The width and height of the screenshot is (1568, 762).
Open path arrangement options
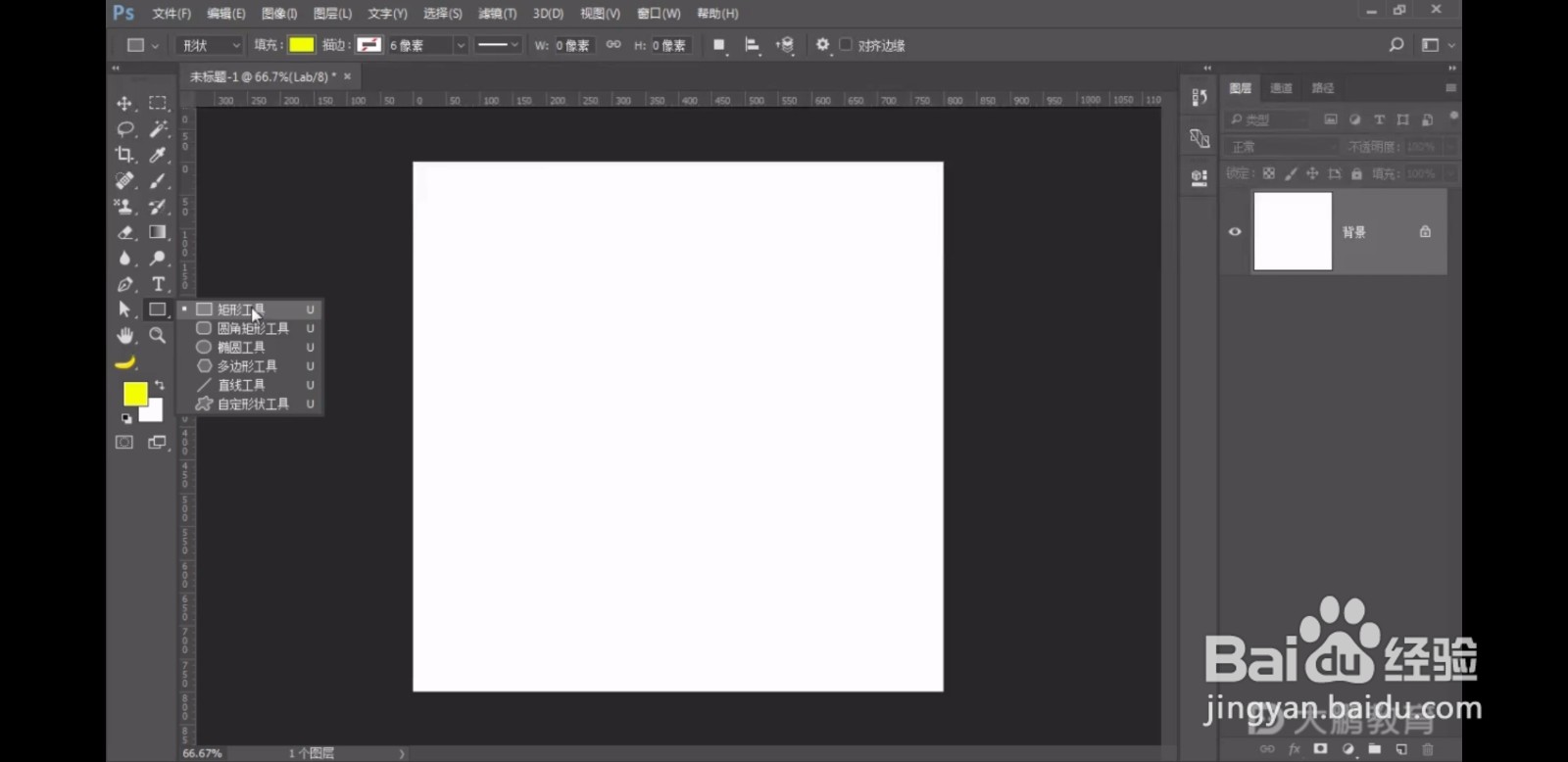pos(785,45)
